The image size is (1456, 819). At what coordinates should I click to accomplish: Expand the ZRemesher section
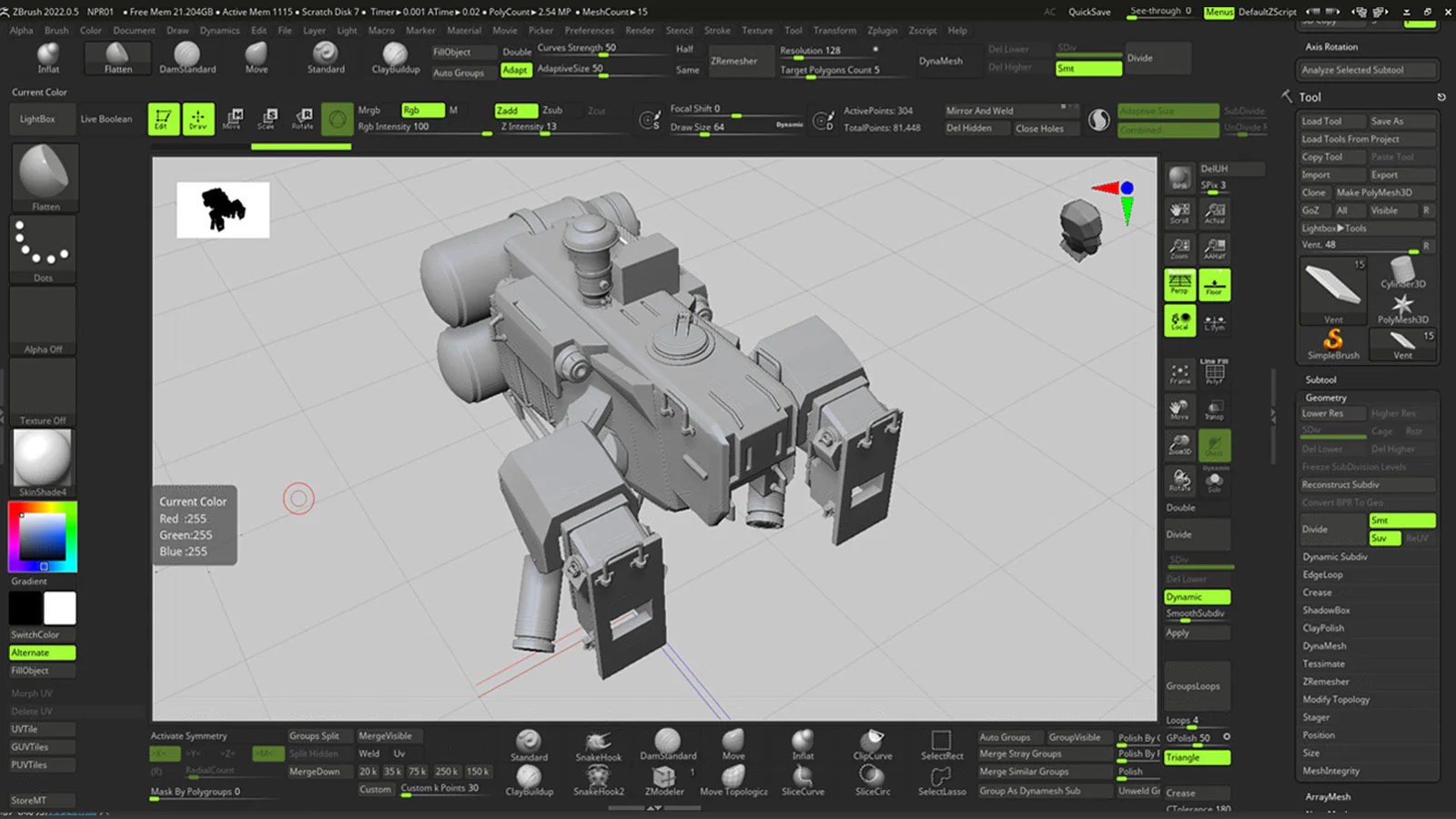(x=1325, y=682)
